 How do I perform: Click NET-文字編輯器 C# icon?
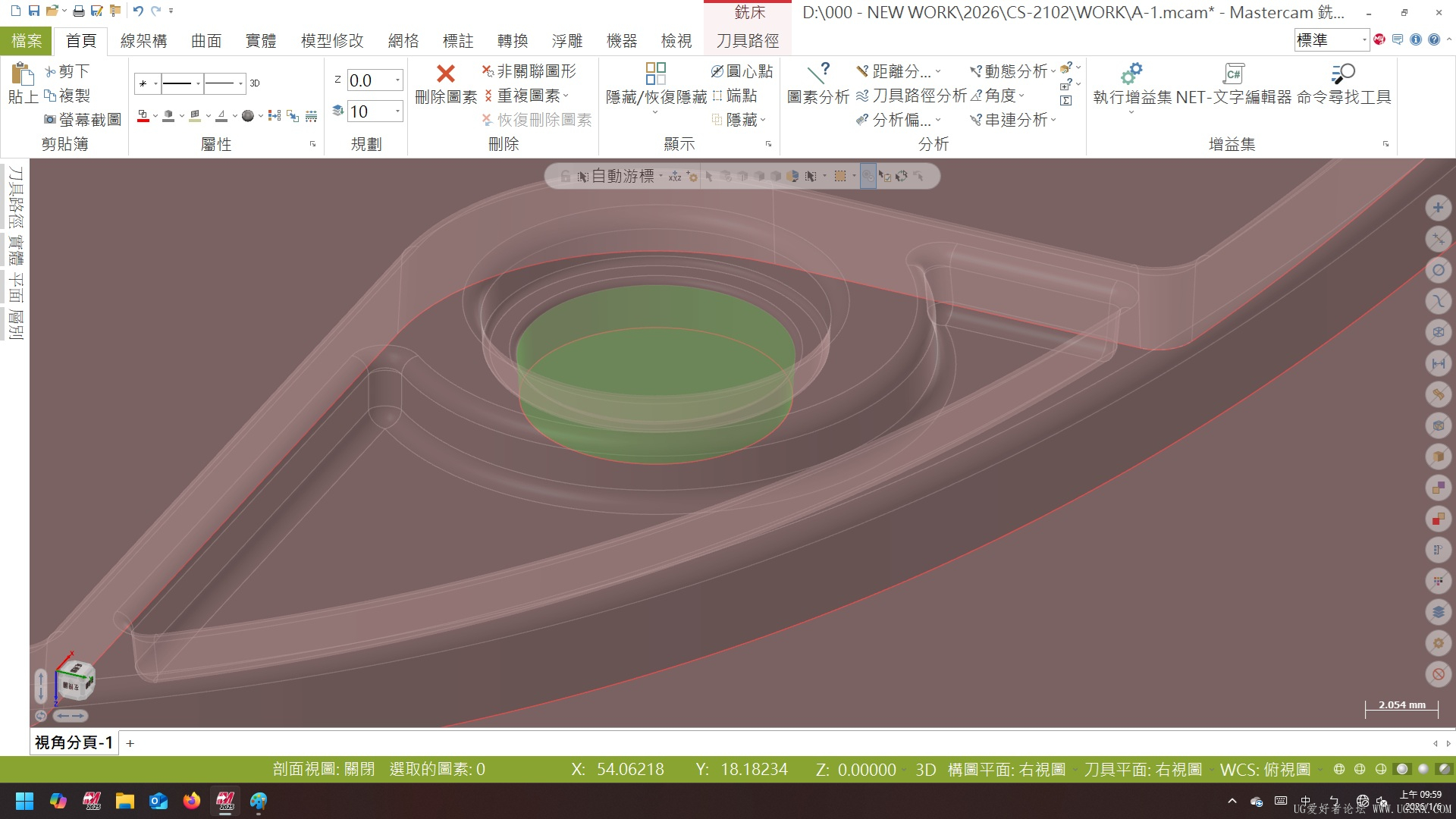tap(1233, 74)
